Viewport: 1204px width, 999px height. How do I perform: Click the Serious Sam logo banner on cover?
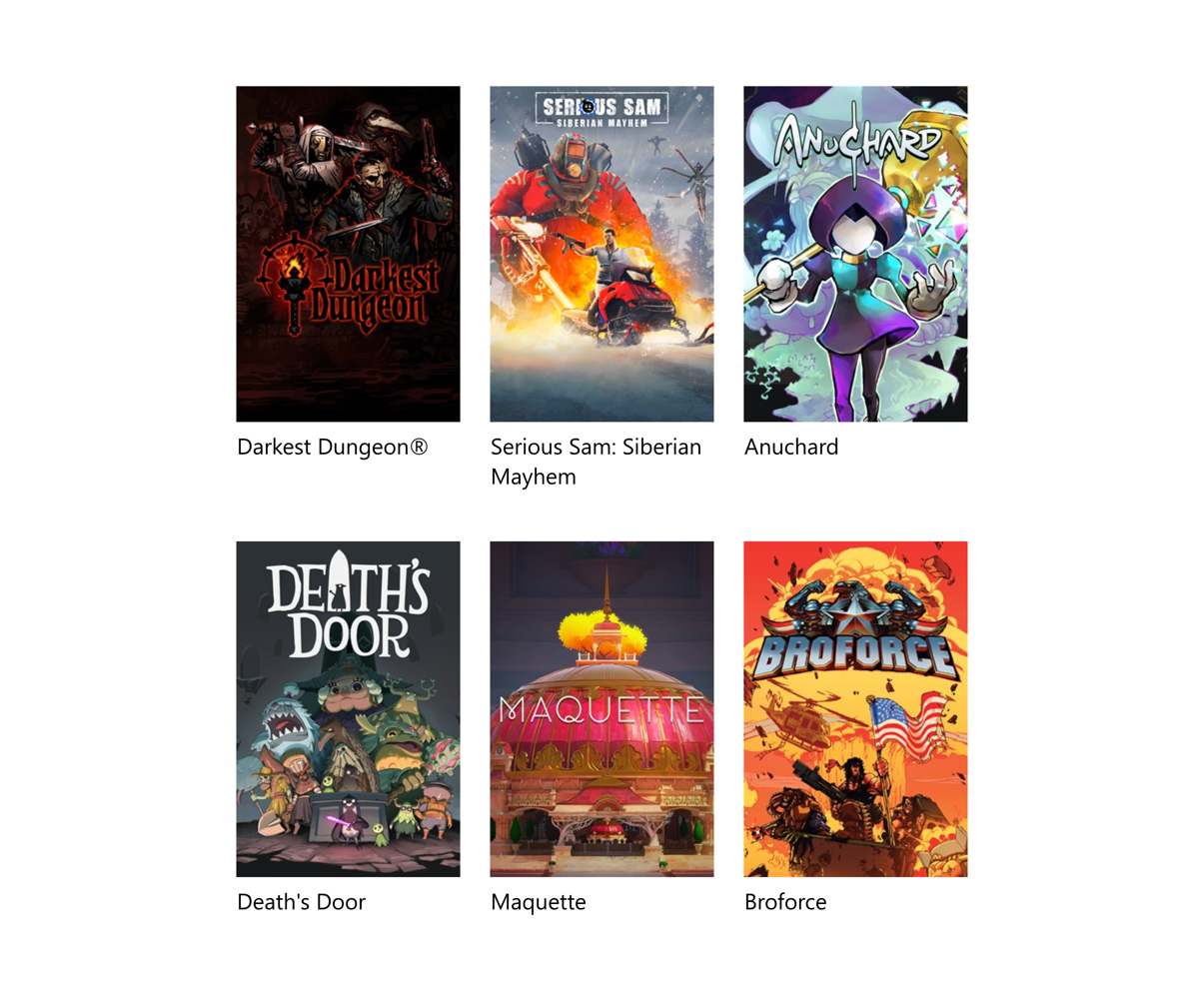tap(602, 109)
